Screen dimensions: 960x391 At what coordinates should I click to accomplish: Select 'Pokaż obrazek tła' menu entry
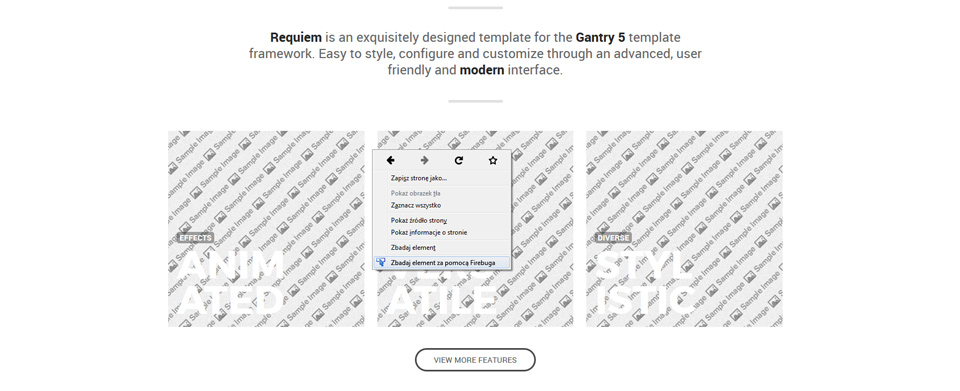(441, 193)
